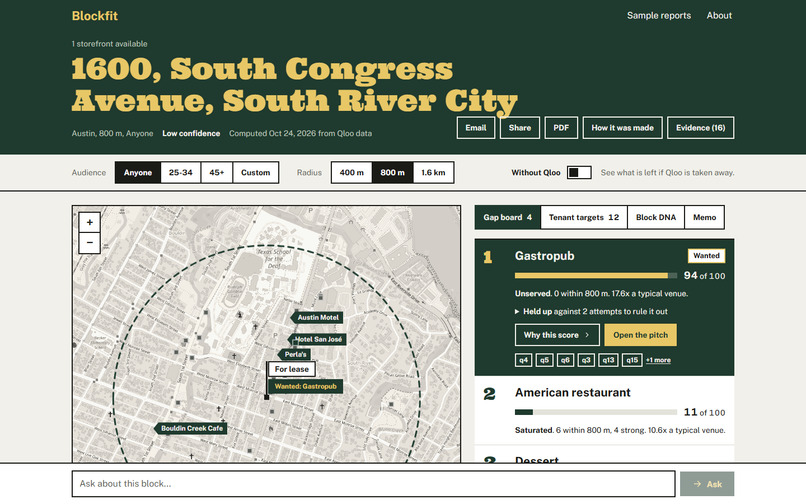Viewport: 806px width, 504px height.
Task: Click the 1 storefront available text
Action: coord(109,44)
